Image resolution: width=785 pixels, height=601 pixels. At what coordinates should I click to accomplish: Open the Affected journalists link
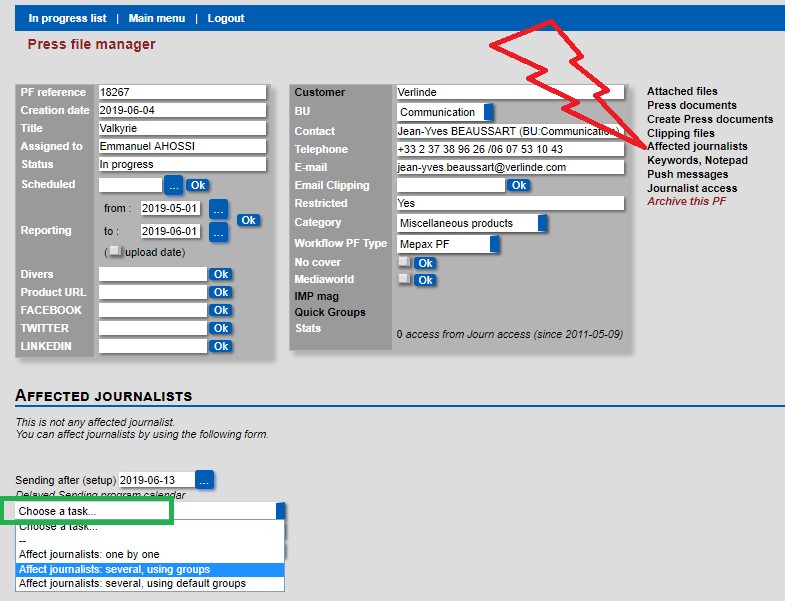pos(697,146)
